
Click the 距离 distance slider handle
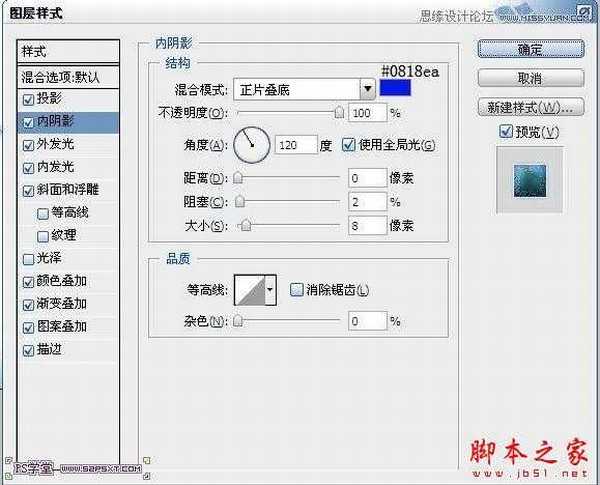pos(238,178)
